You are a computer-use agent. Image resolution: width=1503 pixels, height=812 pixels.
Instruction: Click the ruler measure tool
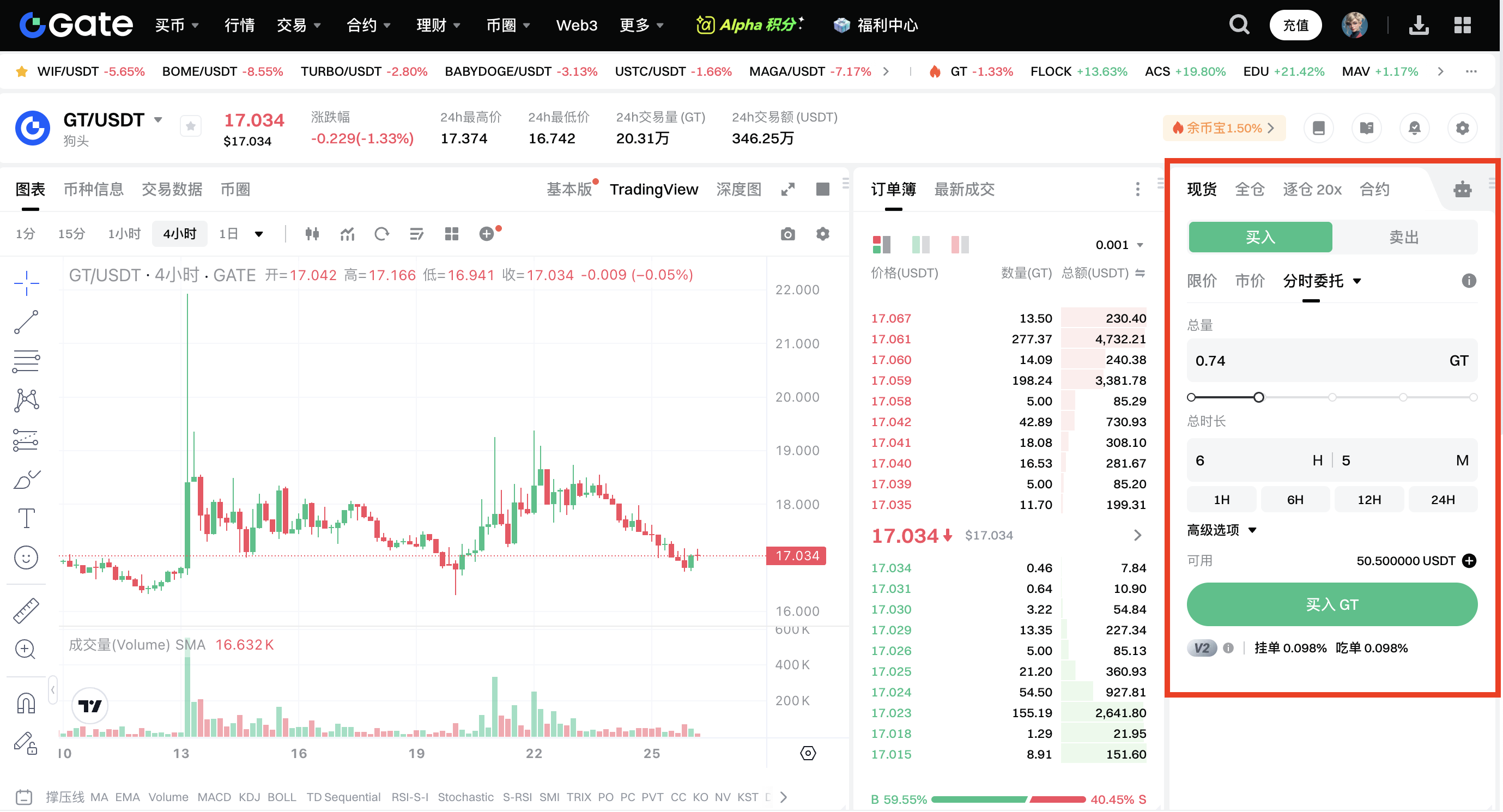(x=26, y=611)
